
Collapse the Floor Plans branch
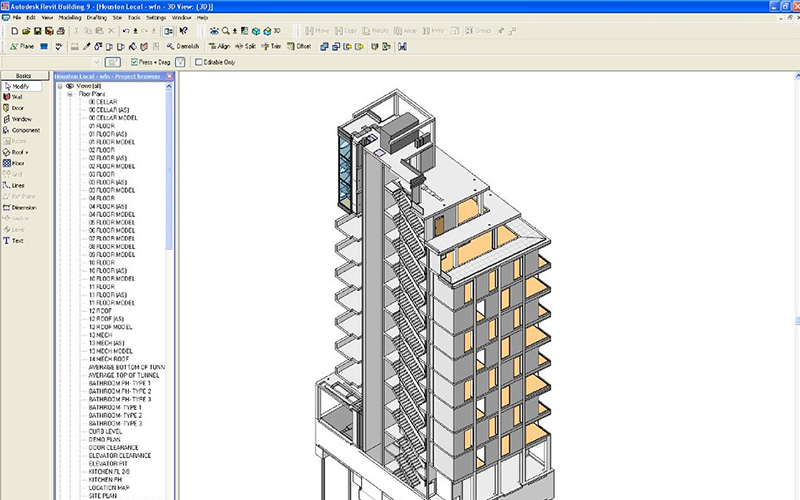coord(70,94)
